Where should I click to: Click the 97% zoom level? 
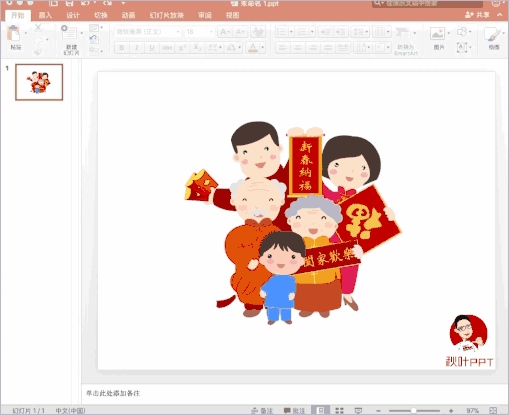coord(473,411)
